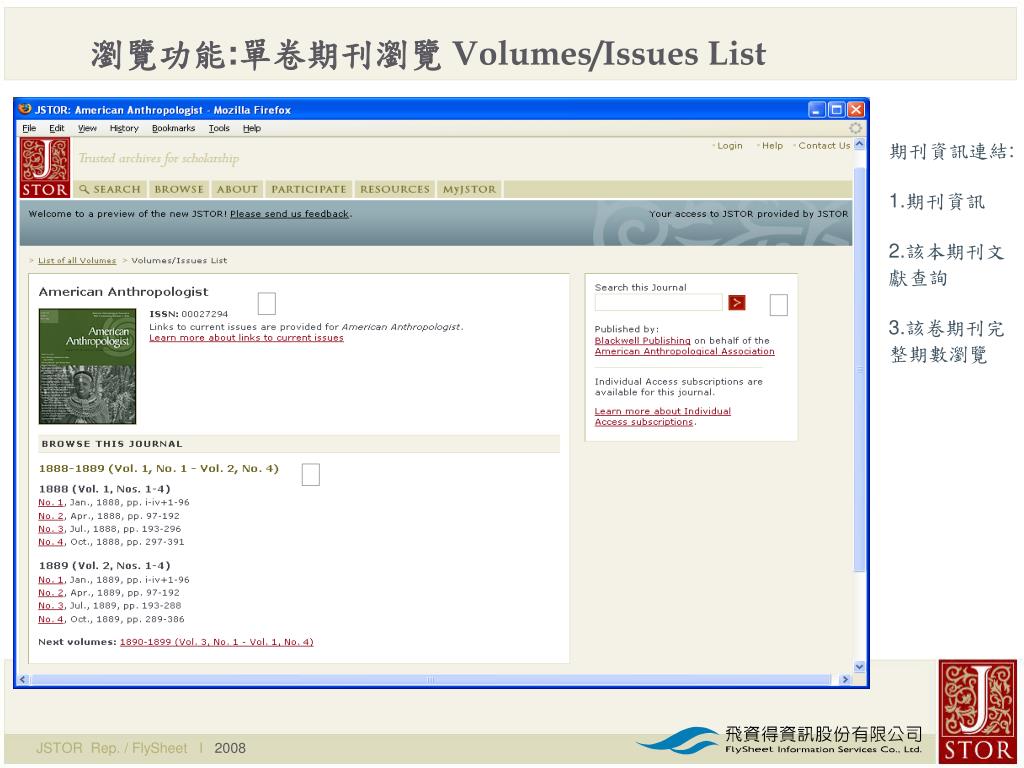Click 'American Anthropologist' journal title text
1024x768 pixels.
(123, 292)
